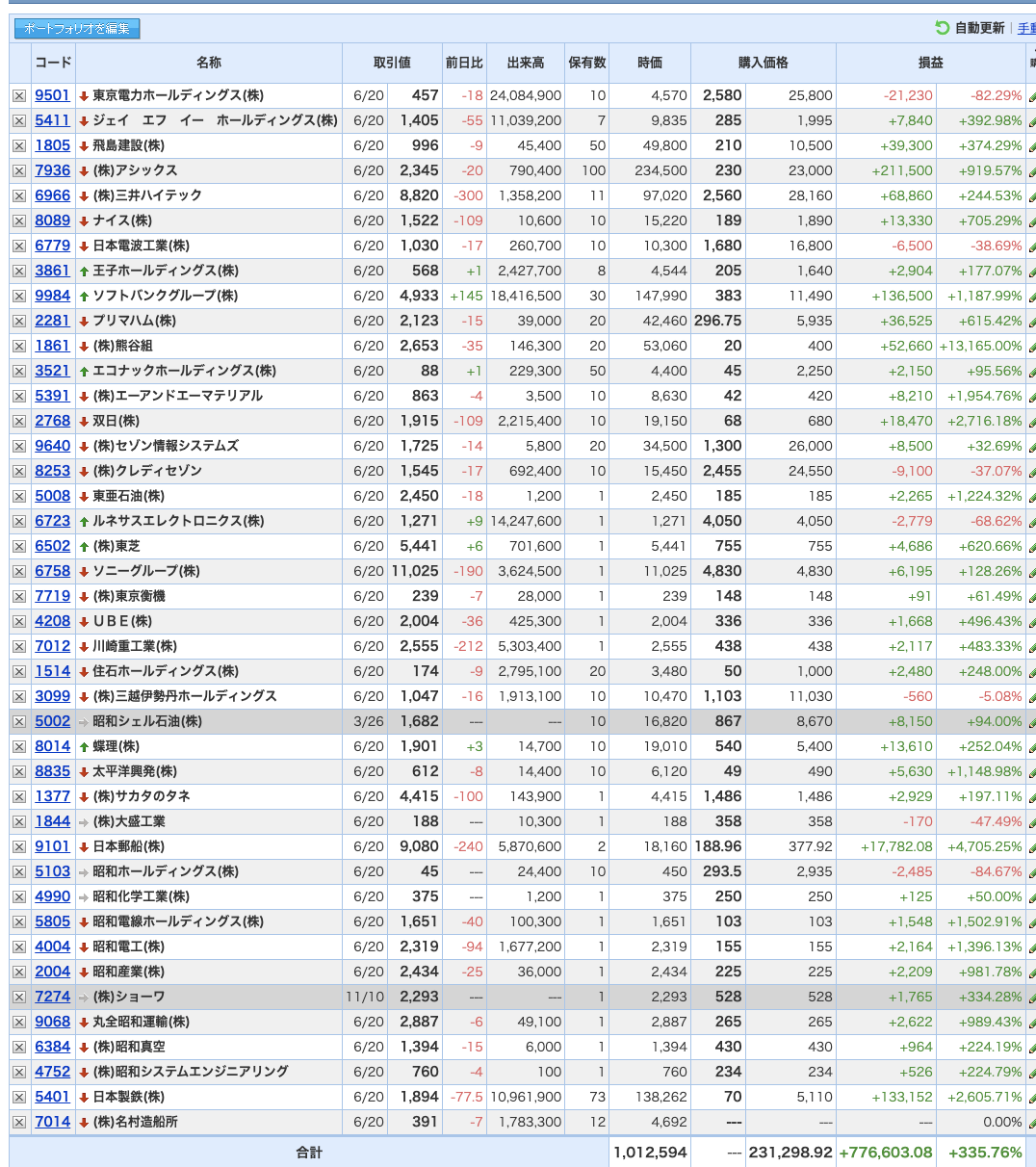Remove the 6758 ソニーグループ row with its X icon
This screenshot has height=1167, width=1036.
click(x=19, y=572)
